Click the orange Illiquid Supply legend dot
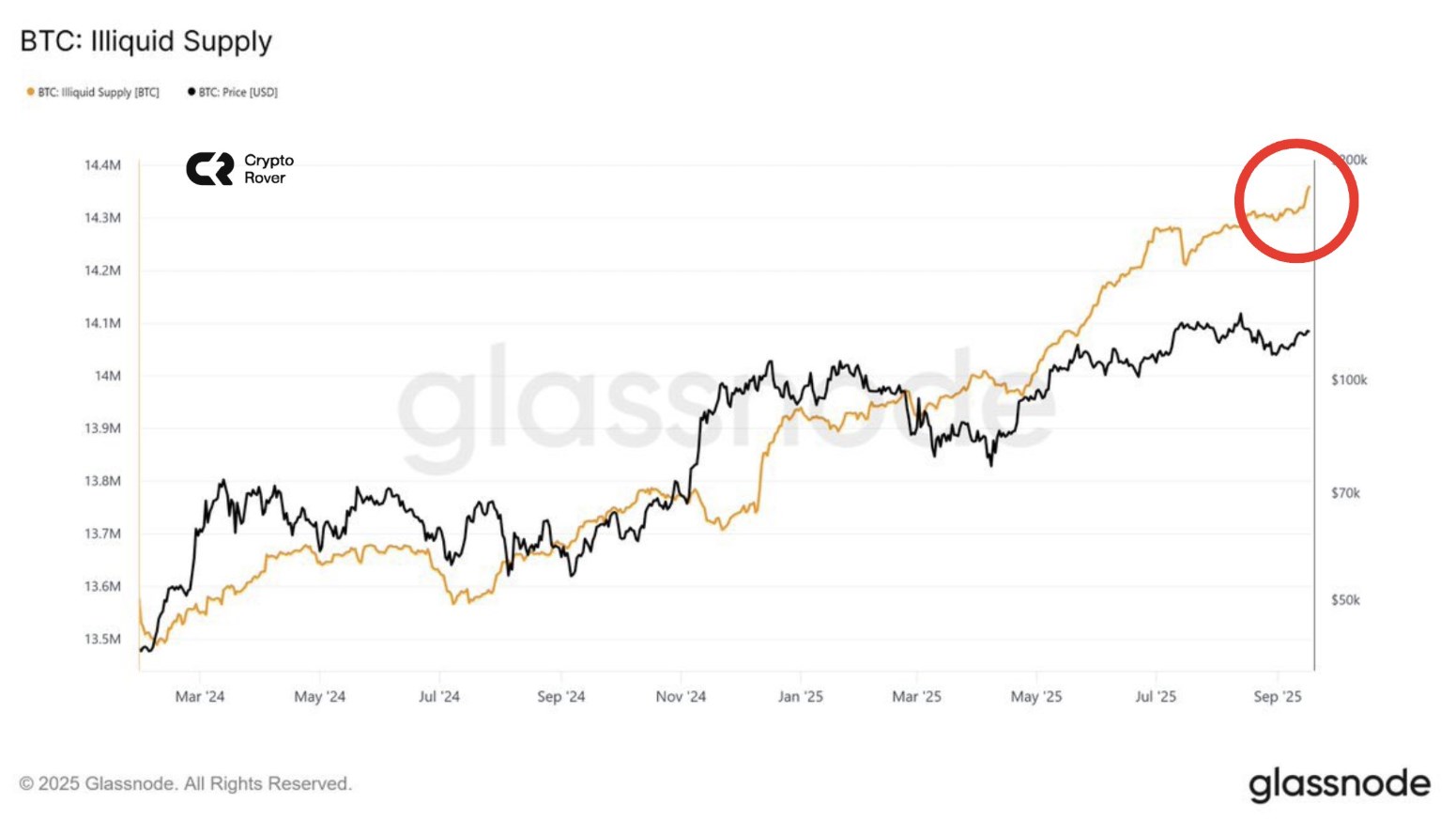The height and width of the screenshot is (820, 1456). [30, 92]
